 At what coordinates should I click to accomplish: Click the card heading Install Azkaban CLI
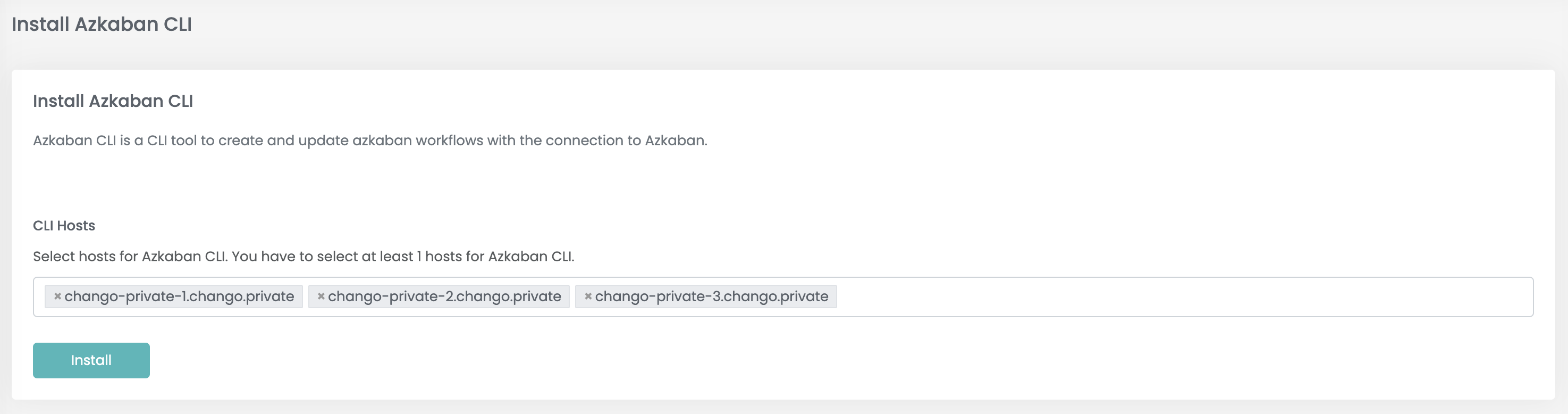coord(113,101)
